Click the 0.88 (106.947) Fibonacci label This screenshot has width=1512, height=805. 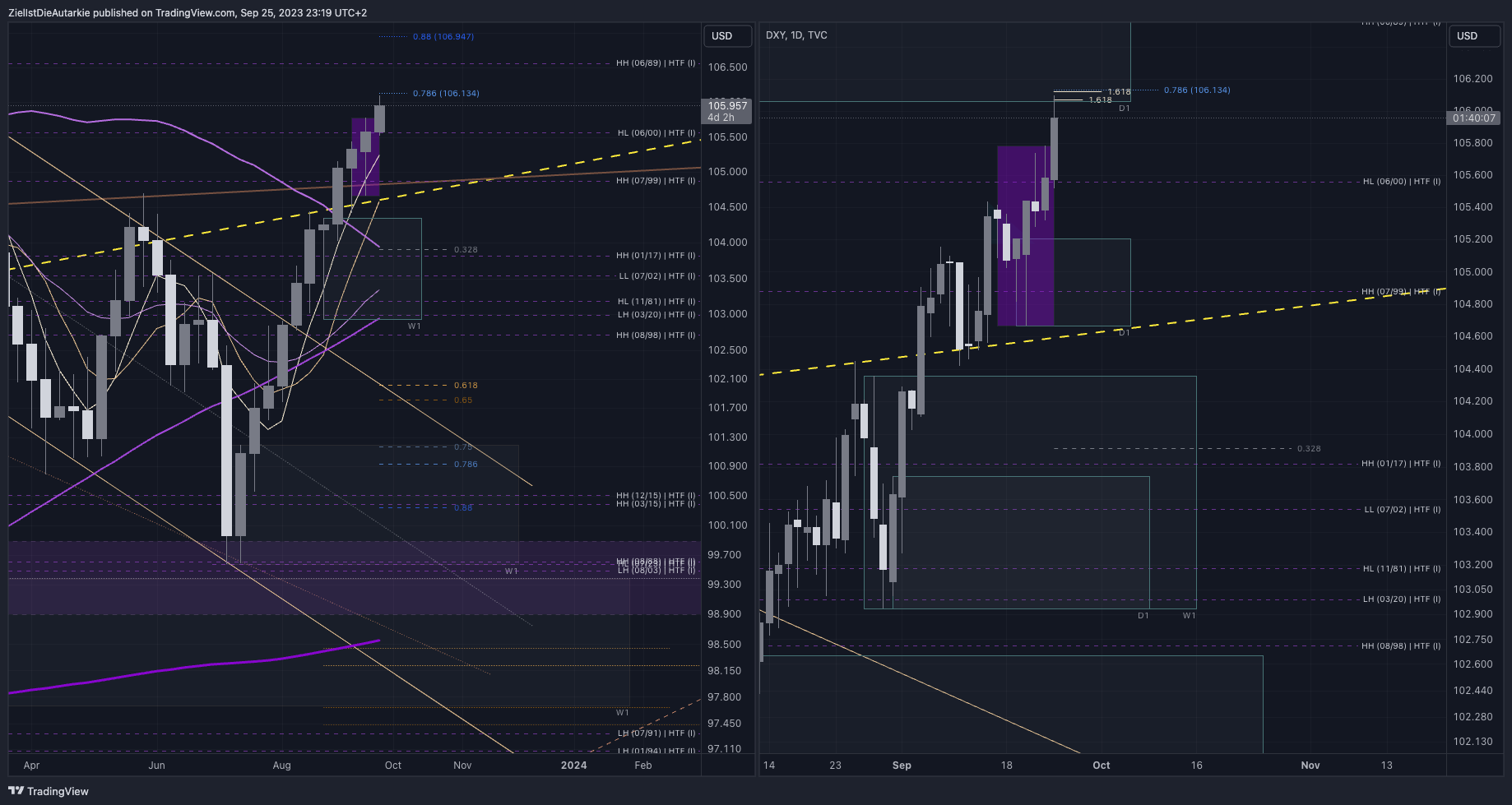(x=443, y=37)
